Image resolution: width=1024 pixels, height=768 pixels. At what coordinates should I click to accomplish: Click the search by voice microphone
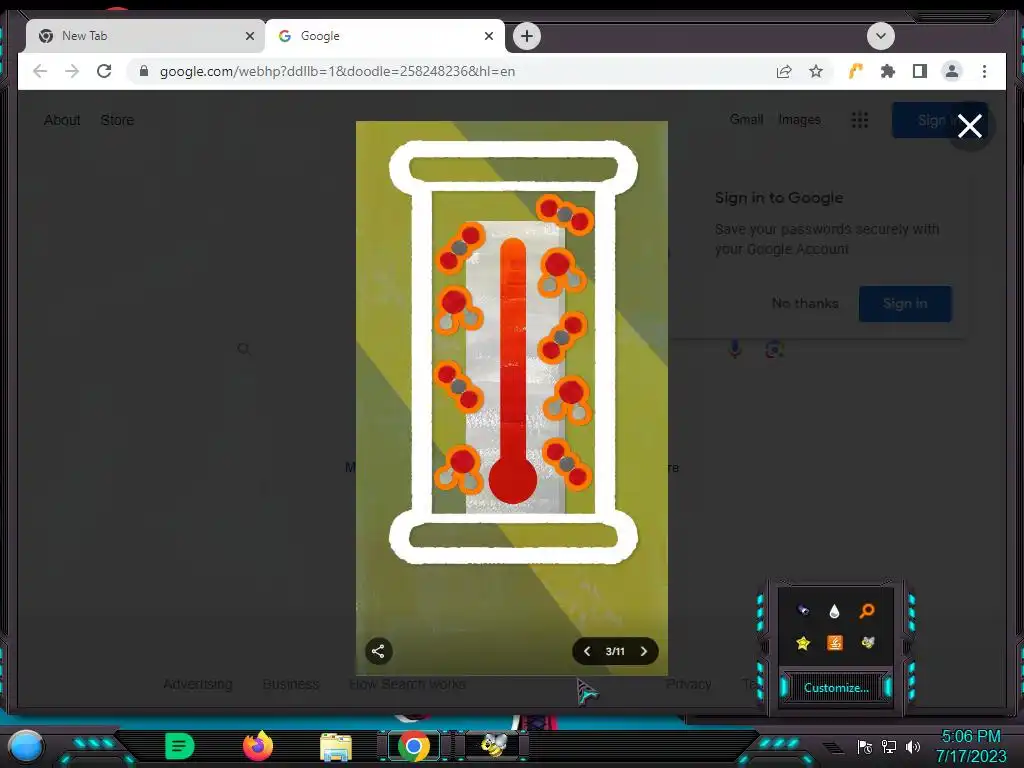735,349
